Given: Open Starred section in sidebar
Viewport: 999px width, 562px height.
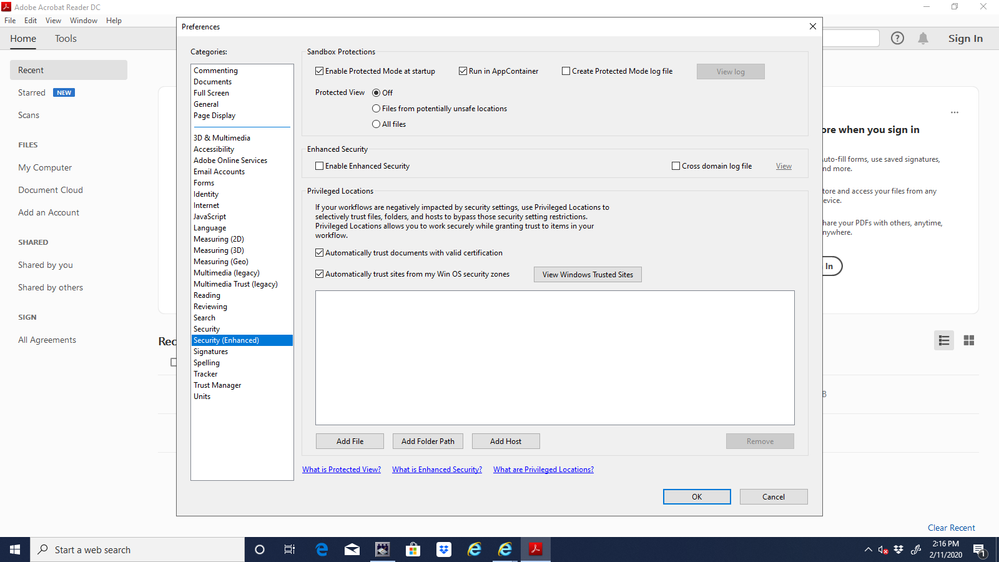Looking at the screenshot, I should [32, 92].
